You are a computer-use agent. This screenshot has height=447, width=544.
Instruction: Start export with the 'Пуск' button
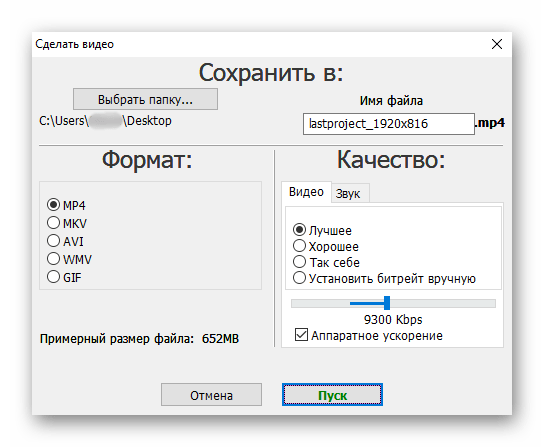(332, 395)
